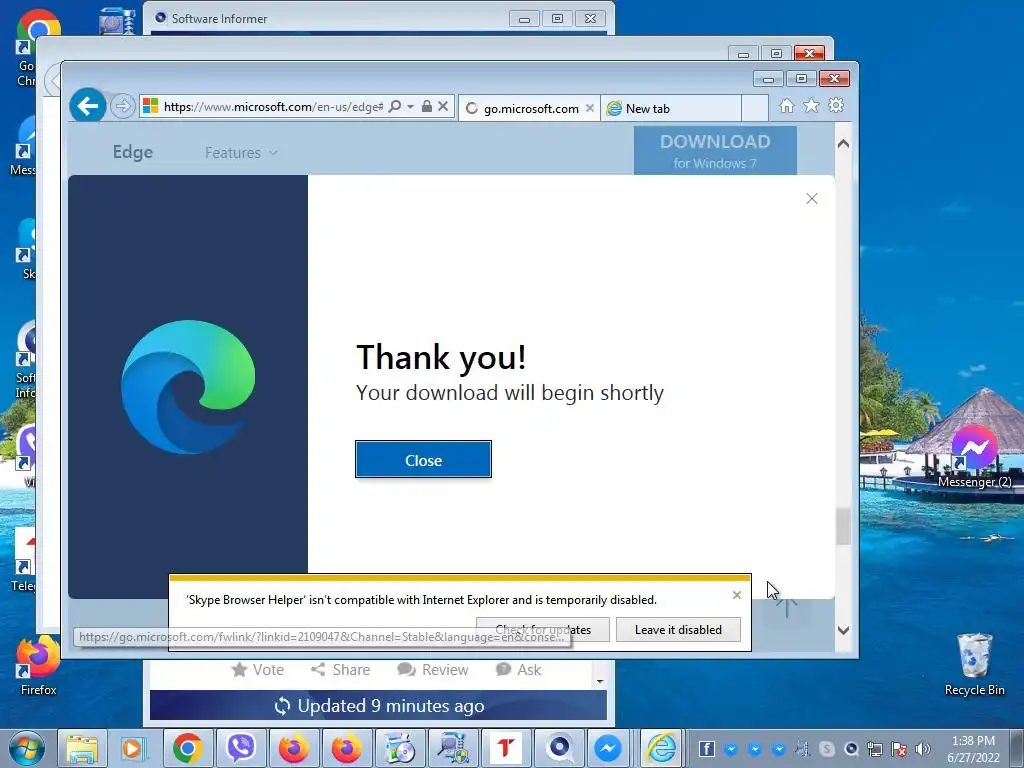This screenshot has width=1024, height=768.
Task: Open Viber from the taskbar
Action: click(x=241, y=748)
